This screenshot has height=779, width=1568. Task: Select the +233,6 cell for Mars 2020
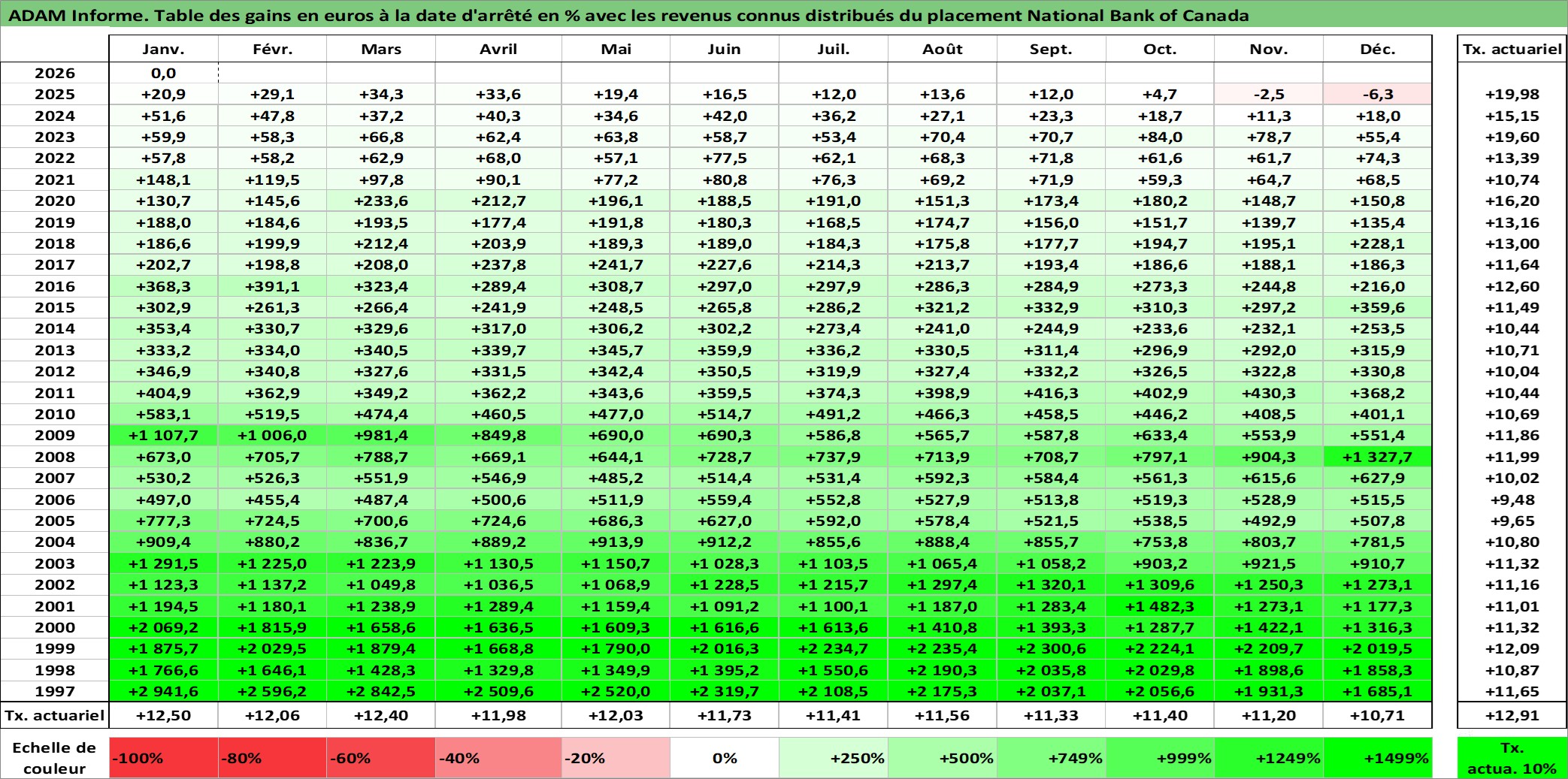click(x=381, y=201)
